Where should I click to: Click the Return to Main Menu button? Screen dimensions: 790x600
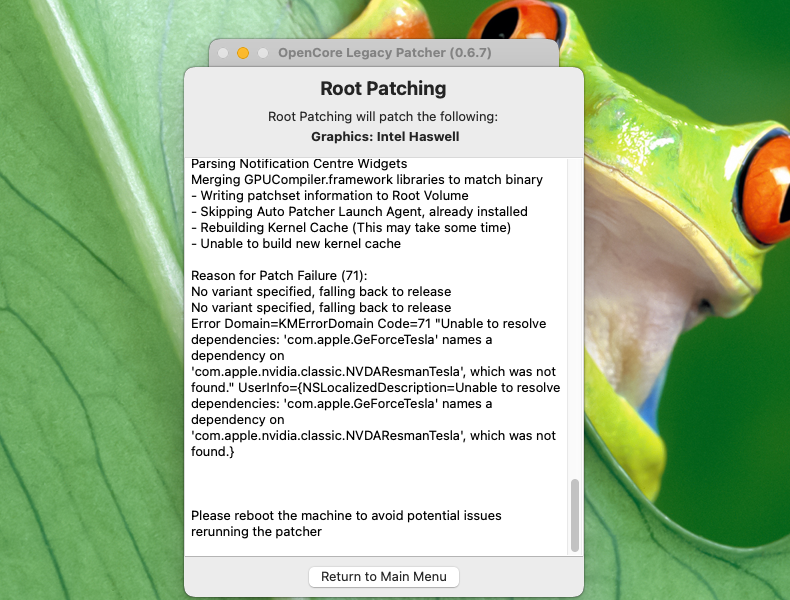pyautogui.click(x=383, y=576)
